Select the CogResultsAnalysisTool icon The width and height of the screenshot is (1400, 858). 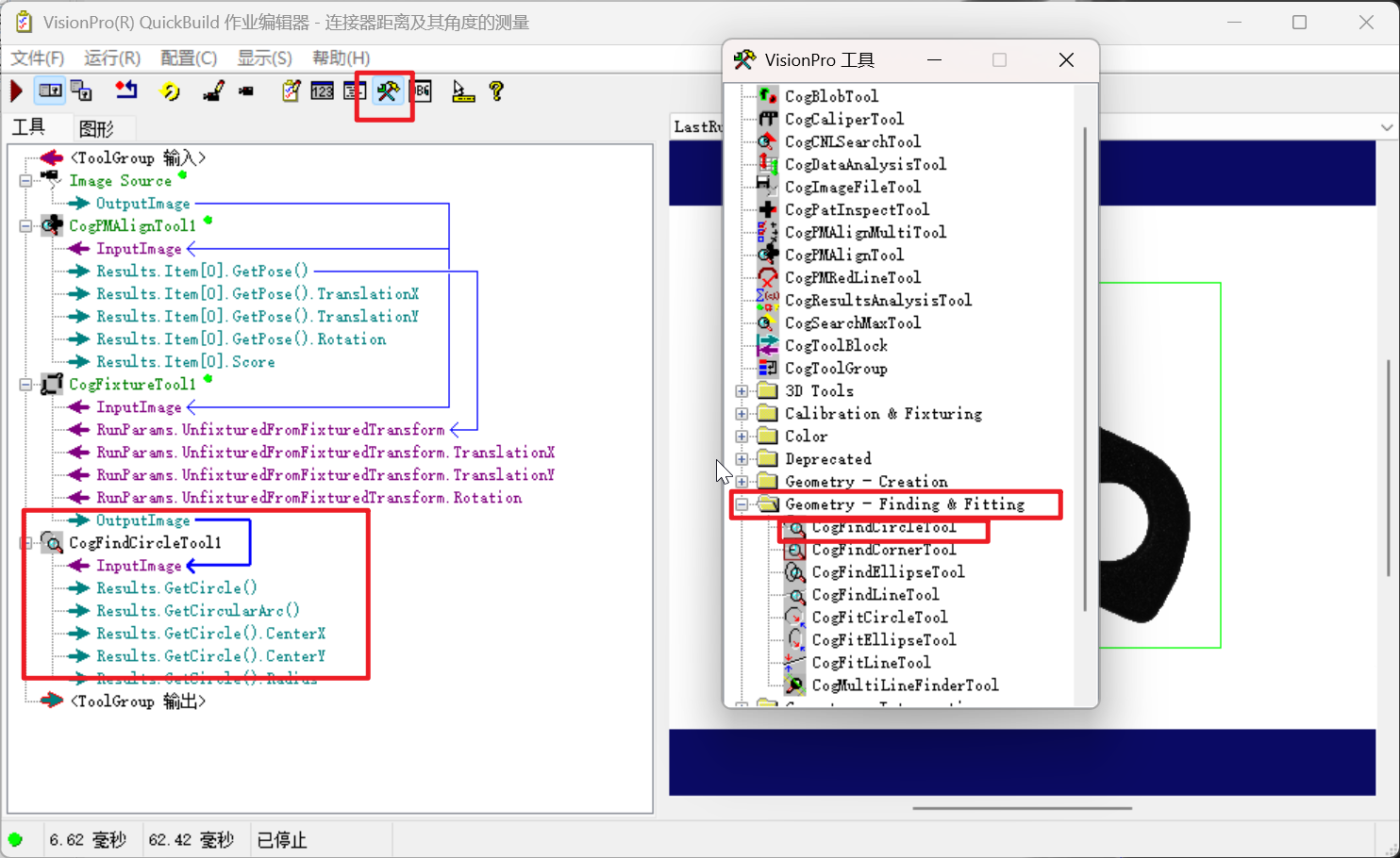pos(768,300)
